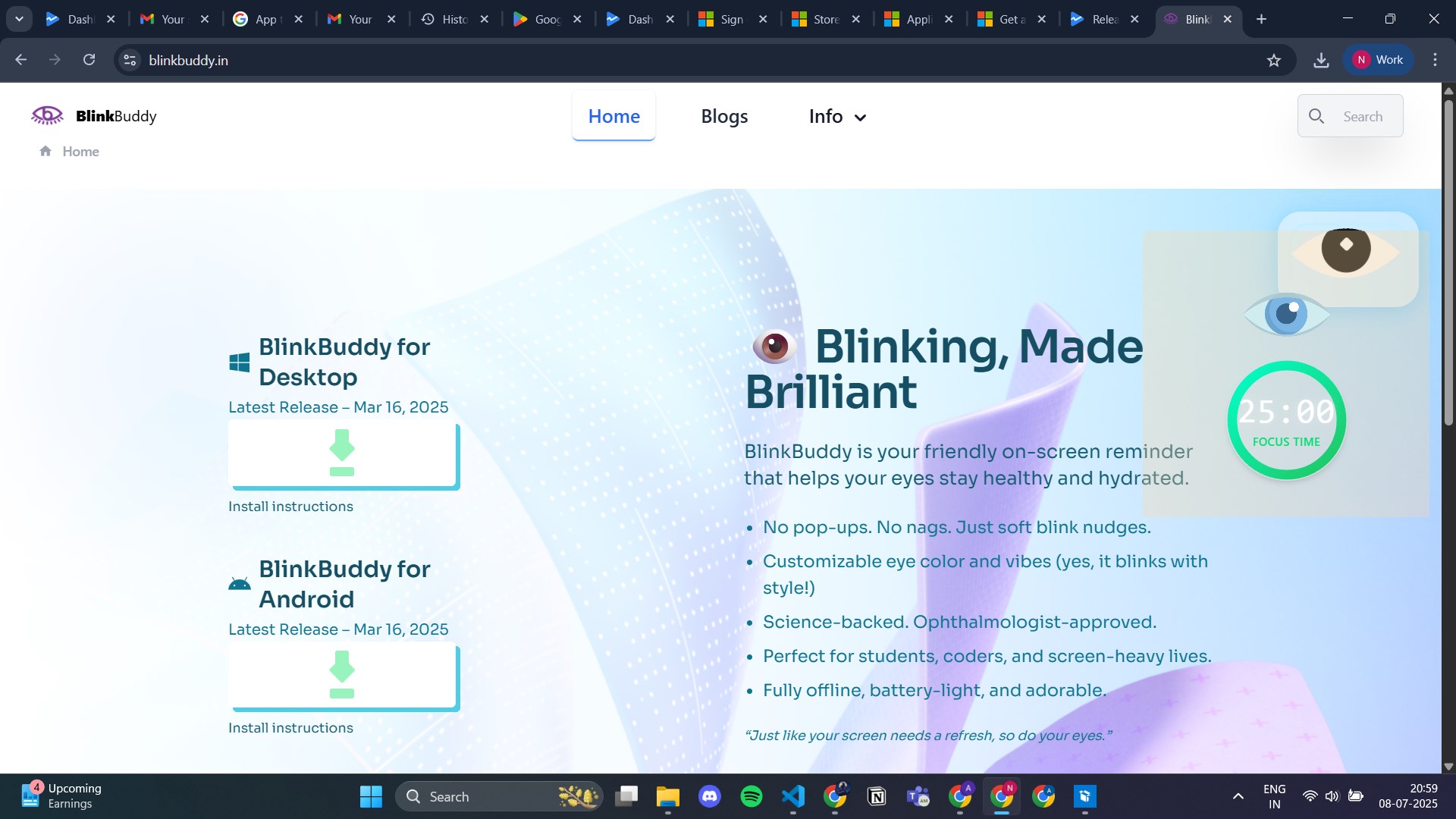Open Android install instructions link
Viewport: 1456px width, 819px height.
point(290,728)
